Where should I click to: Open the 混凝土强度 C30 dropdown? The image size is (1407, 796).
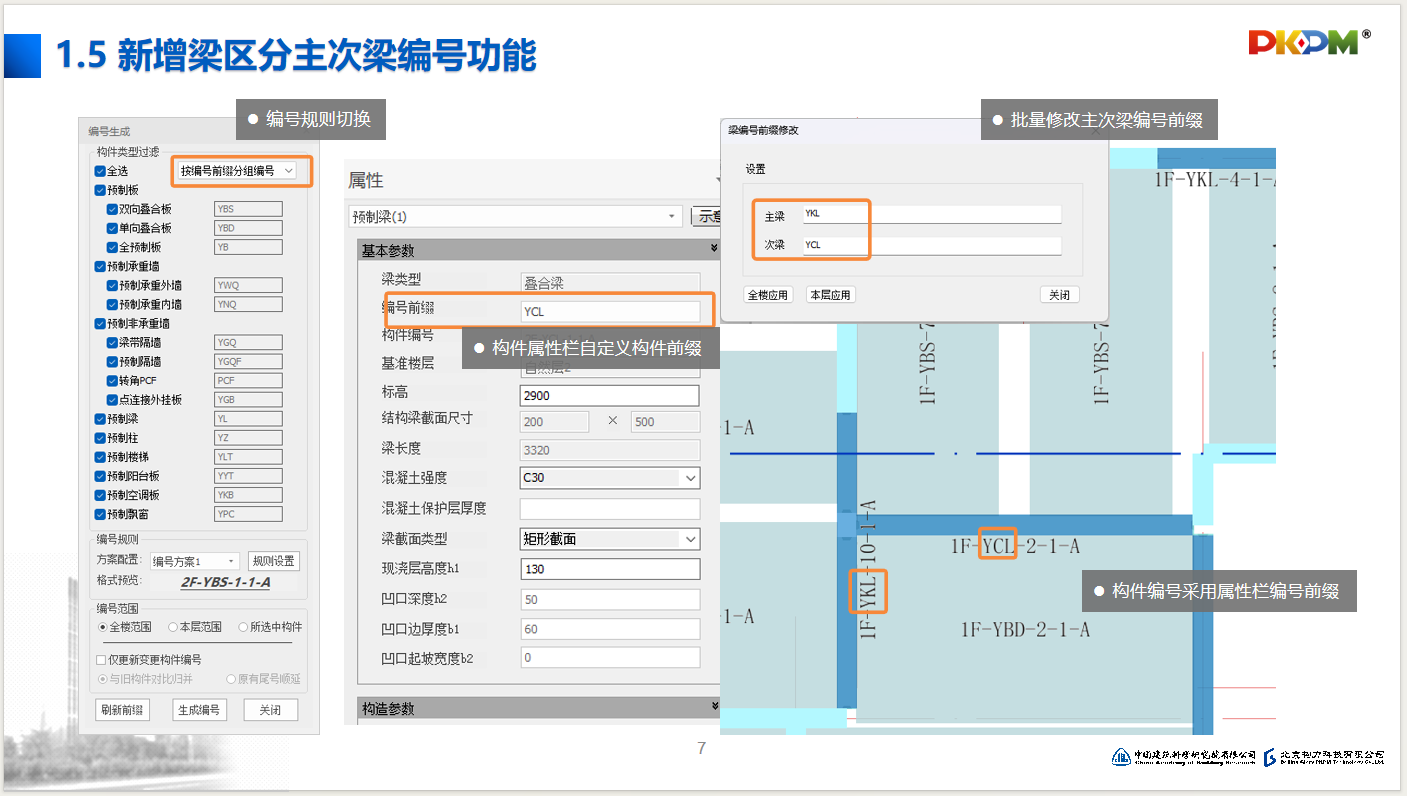point(690,478)
